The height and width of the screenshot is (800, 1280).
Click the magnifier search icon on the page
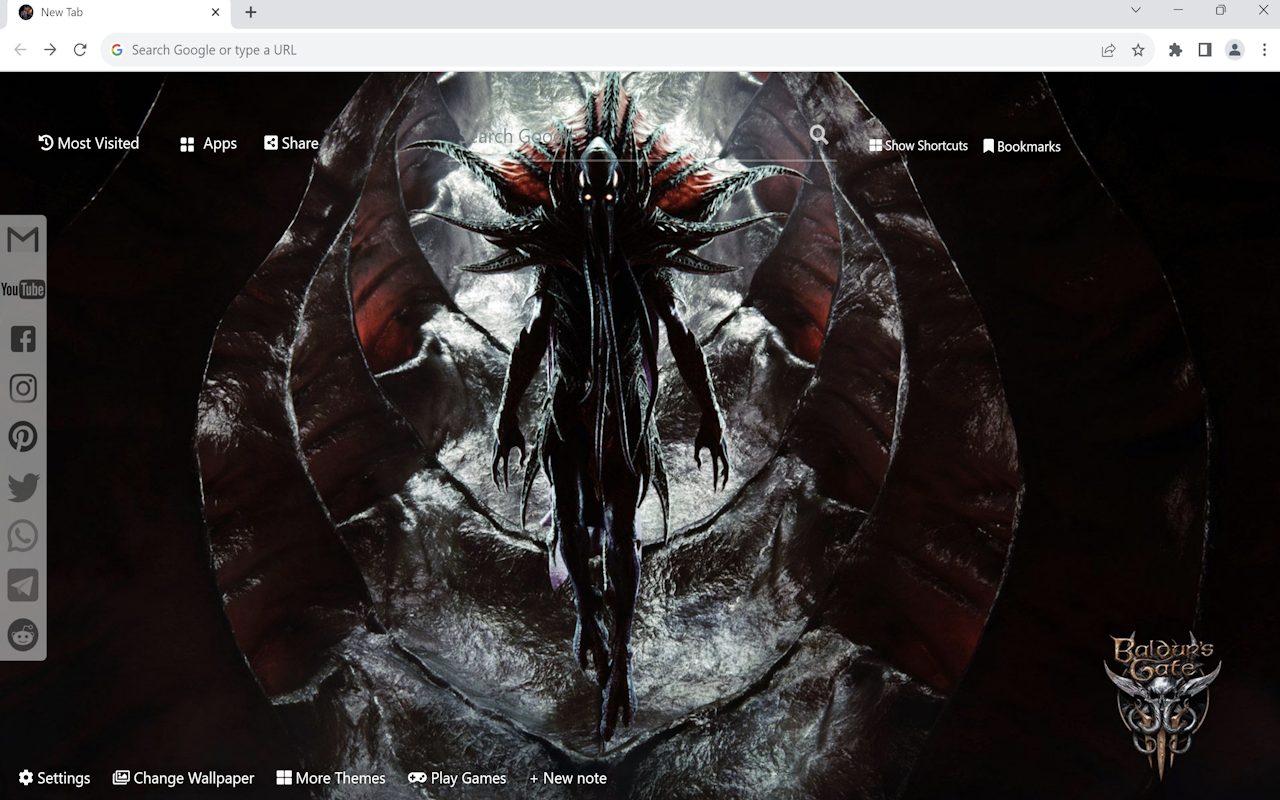(x=819, y=135)
